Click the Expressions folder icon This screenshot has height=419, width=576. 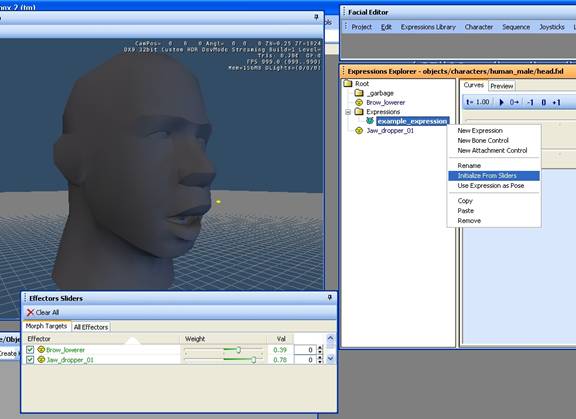coord(359,112)
